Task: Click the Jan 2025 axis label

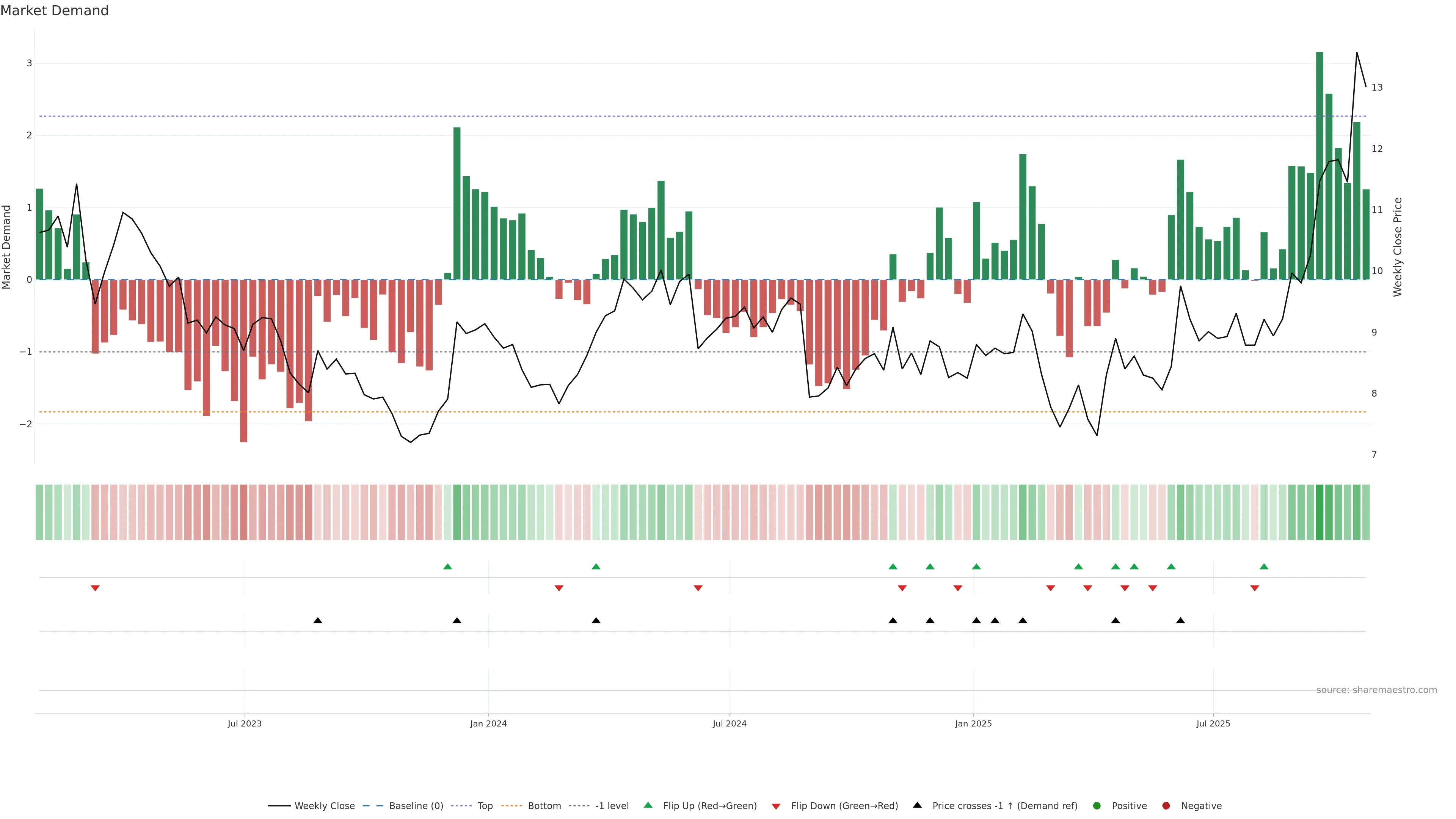Action: (973, 723)
